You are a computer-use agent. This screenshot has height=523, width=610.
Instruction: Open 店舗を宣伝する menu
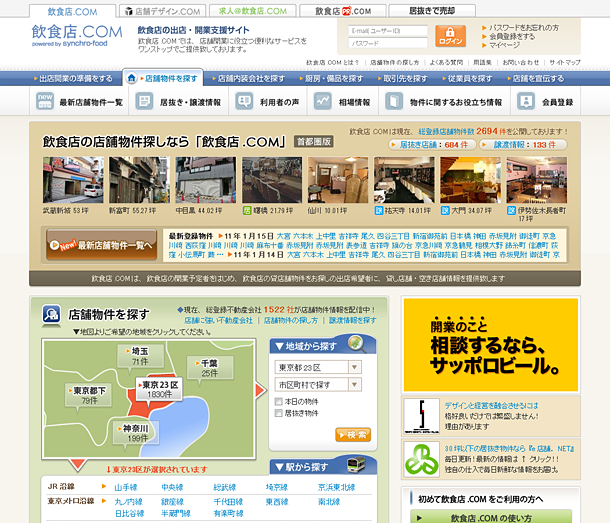535,79
